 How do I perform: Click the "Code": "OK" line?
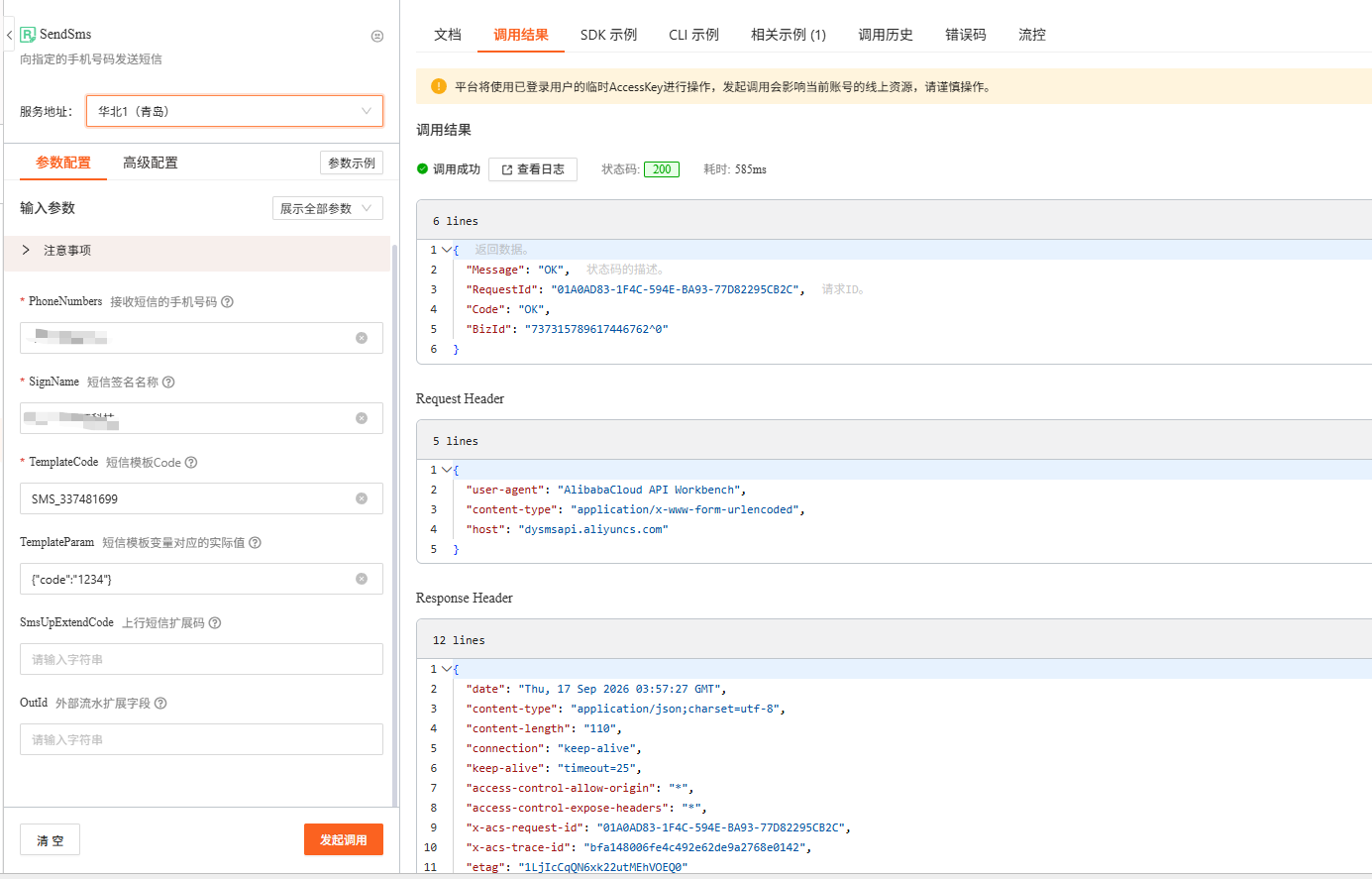point(506,309)
